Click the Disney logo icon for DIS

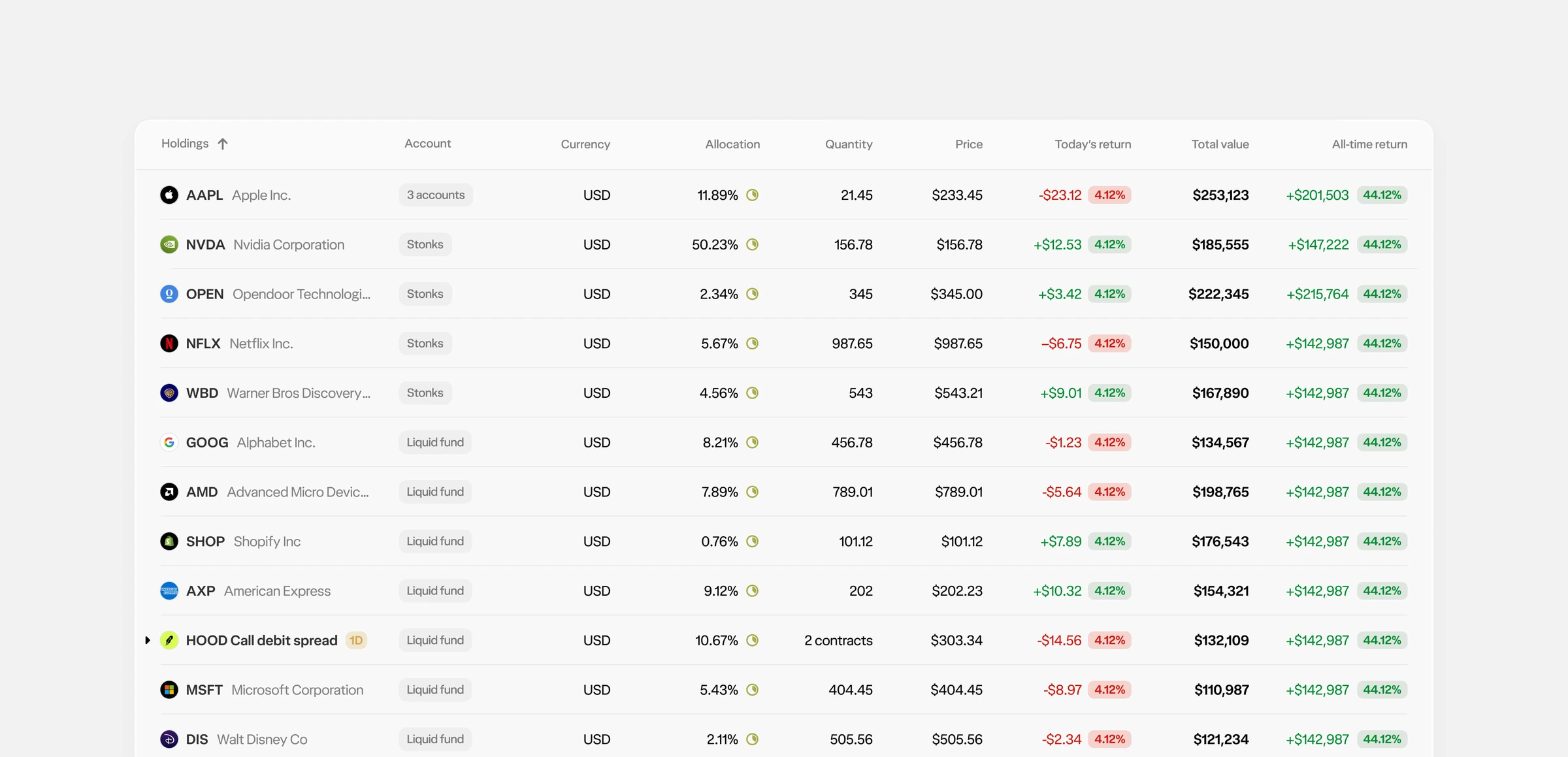click(x=169, y=739)
